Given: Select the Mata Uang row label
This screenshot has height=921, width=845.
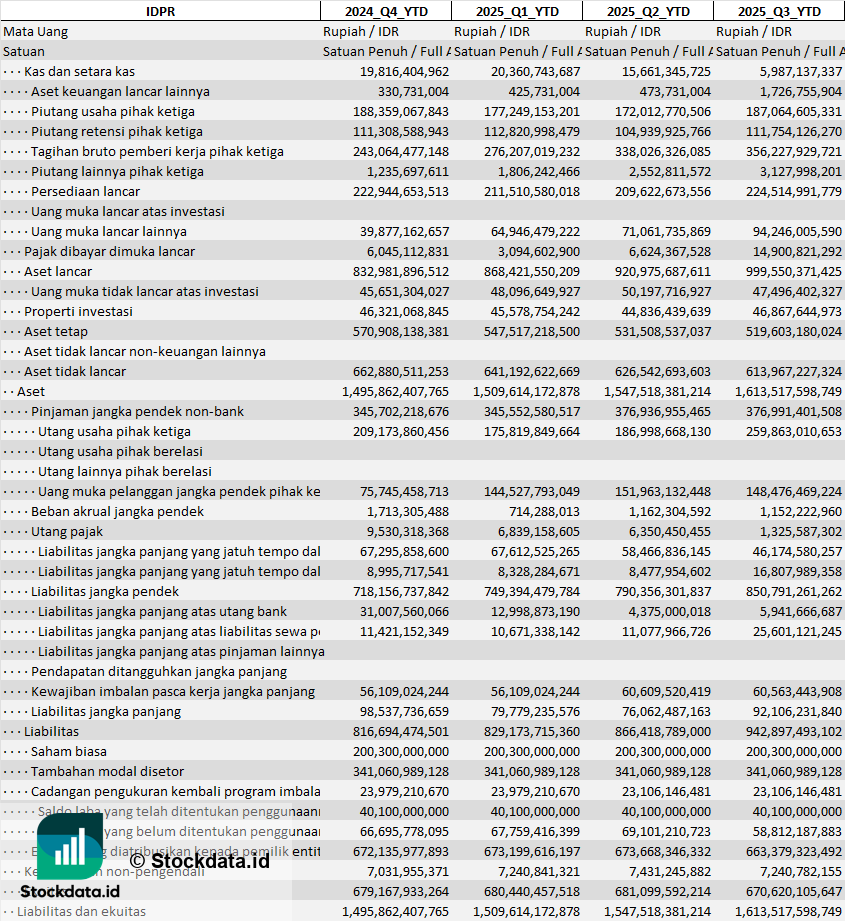Looking at the screenshot, I should pos(36,31).
